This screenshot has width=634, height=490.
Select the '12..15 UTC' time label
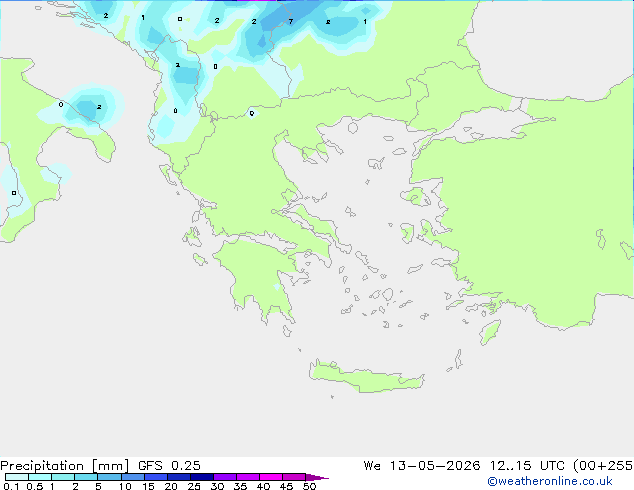pos(527,466)
